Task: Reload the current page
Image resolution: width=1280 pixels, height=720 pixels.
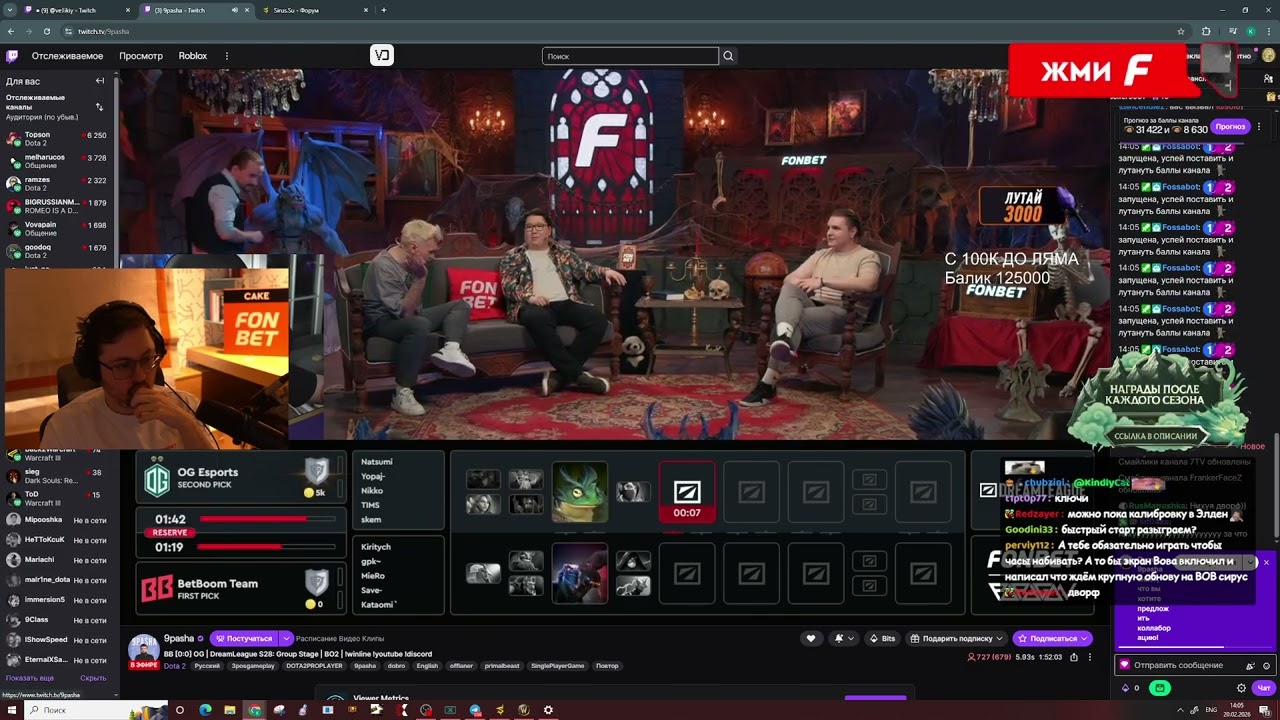Action: click(x=46, y=31)
